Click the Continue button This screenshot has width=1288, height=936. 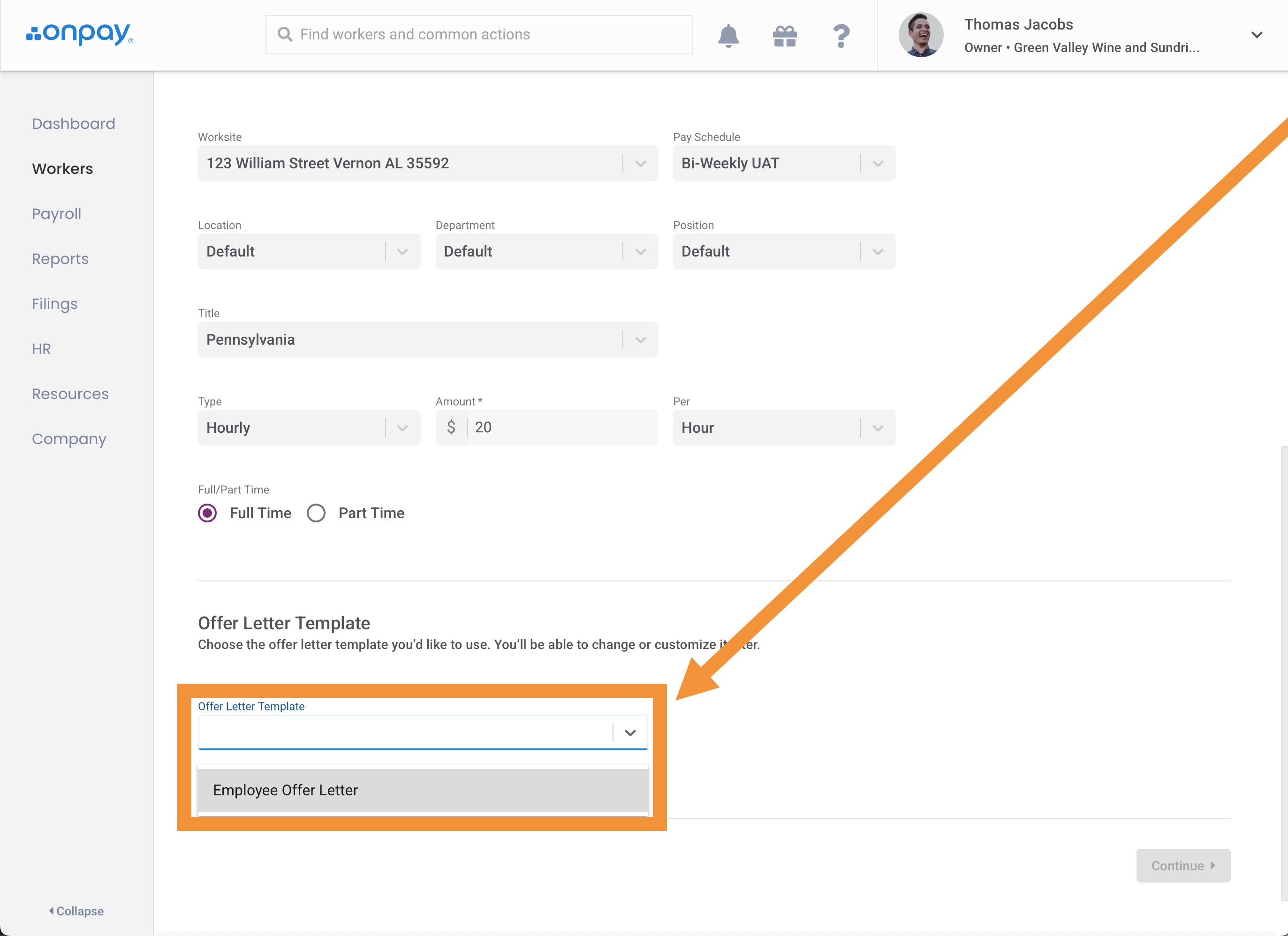pos(1182,866)
